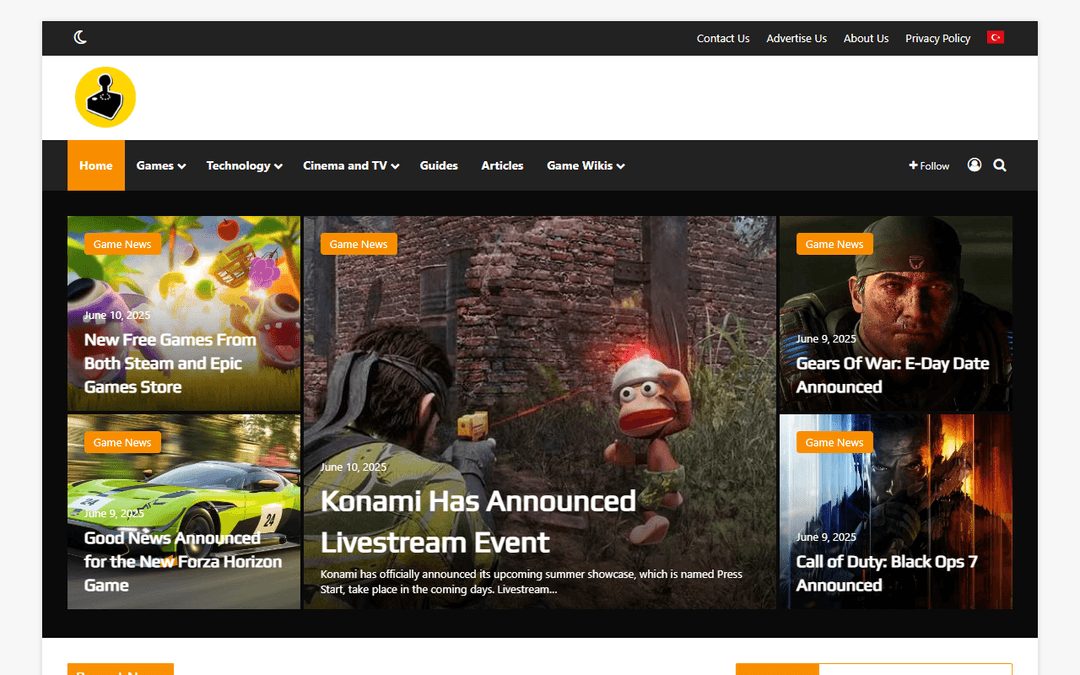
Task: Click June 9, 2025 date on Forza card
Action: 114,514
